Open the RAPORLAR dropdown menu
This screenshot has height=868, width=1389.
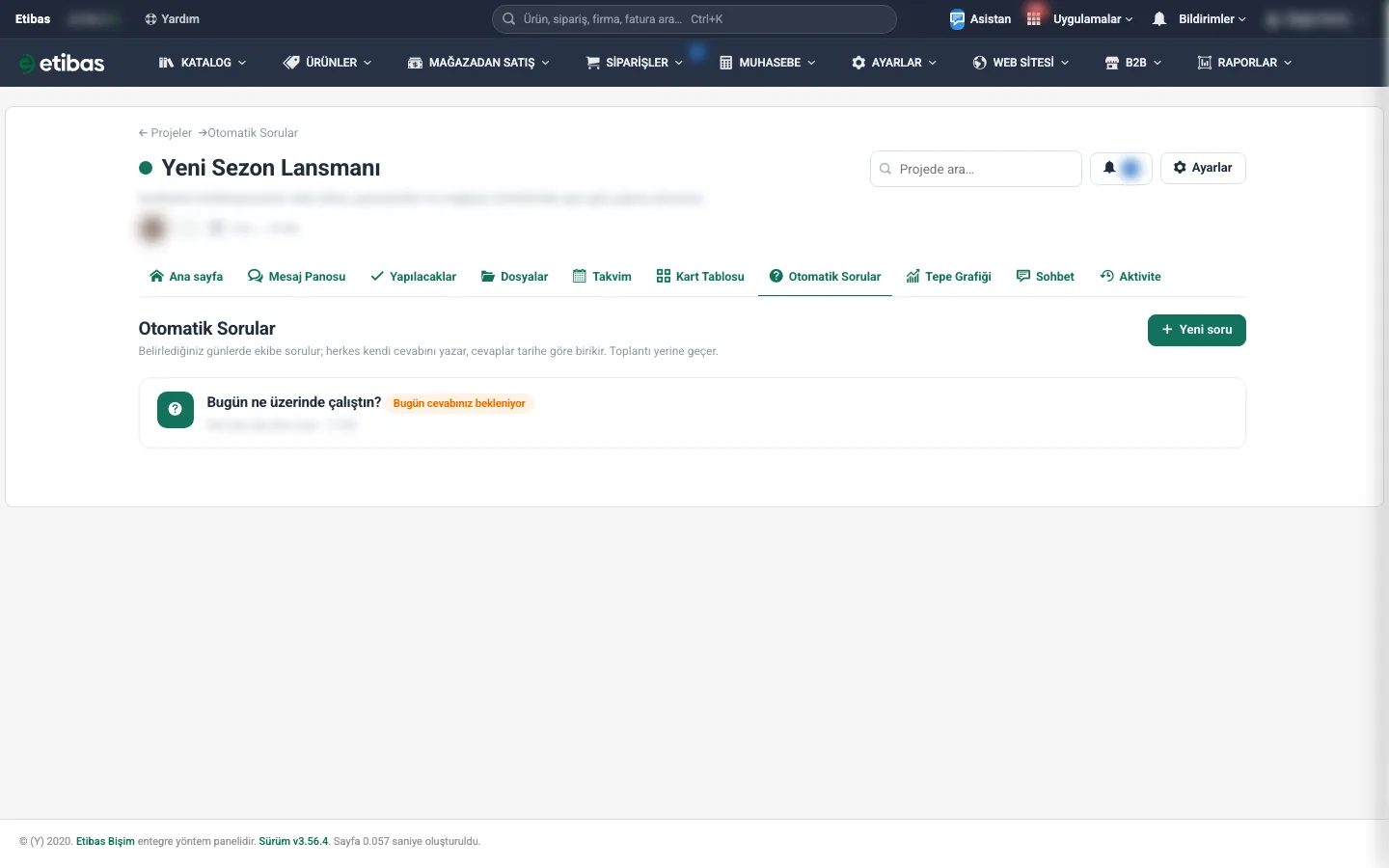(1244, 63)
